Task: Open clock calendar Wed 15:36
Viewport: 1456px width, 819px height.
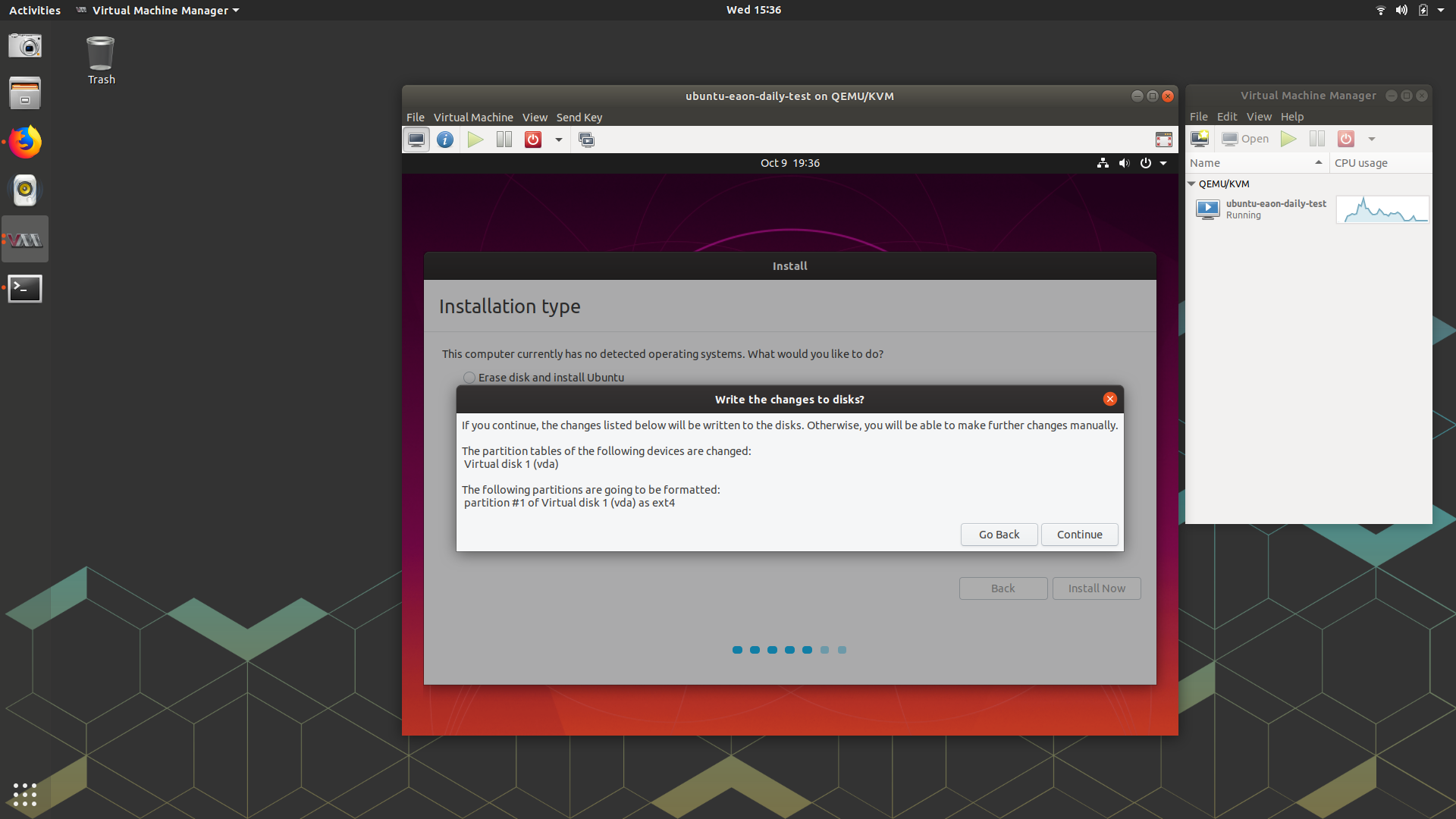Action: click(x=753, y=10)
